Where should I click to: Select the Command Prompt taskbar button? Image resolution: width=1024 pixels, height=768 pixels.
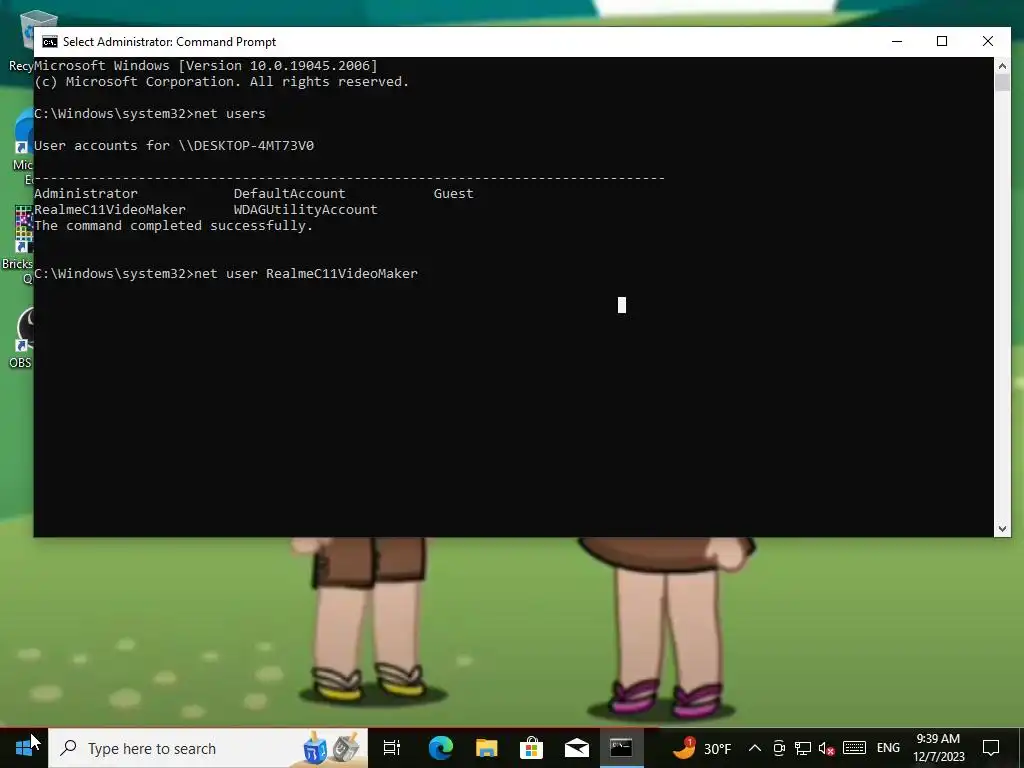621,748
